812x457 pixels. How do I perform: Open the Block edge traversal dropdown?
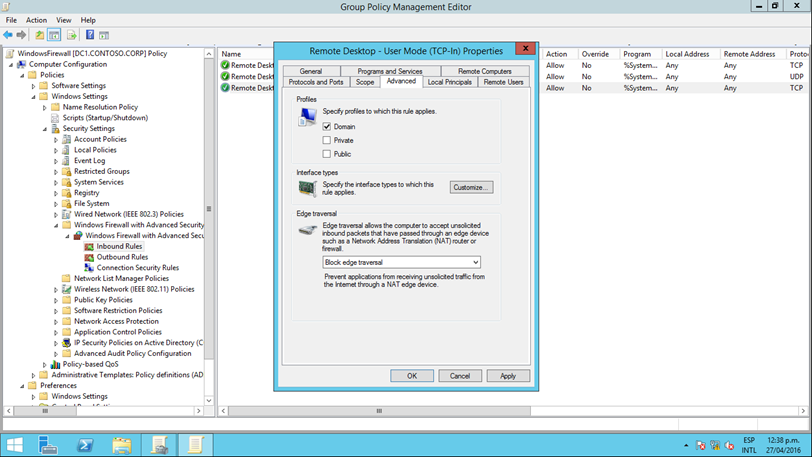pos(401,262)
